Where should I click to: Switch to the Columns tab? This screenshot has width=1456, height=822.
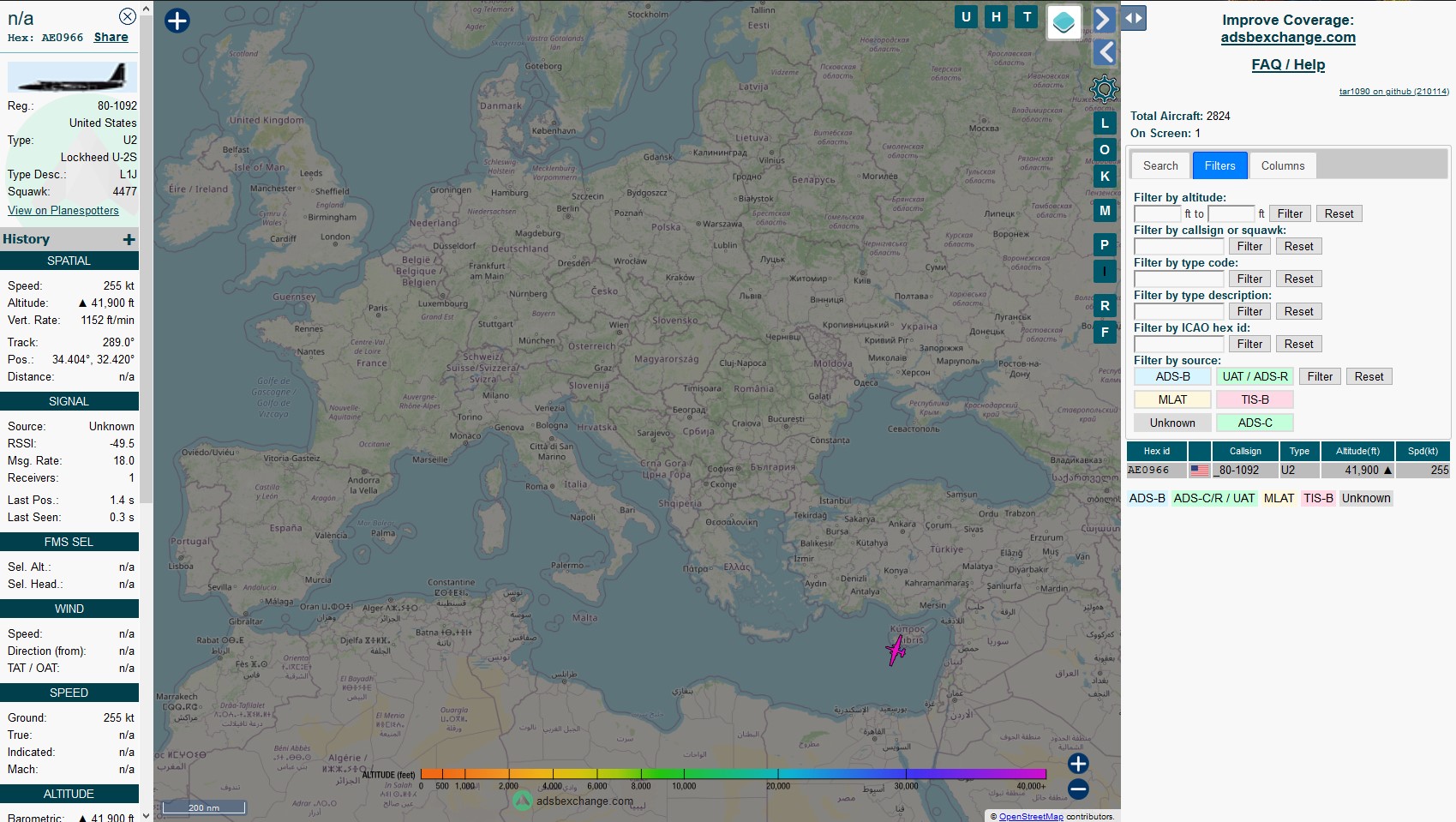click(1283, 165)
